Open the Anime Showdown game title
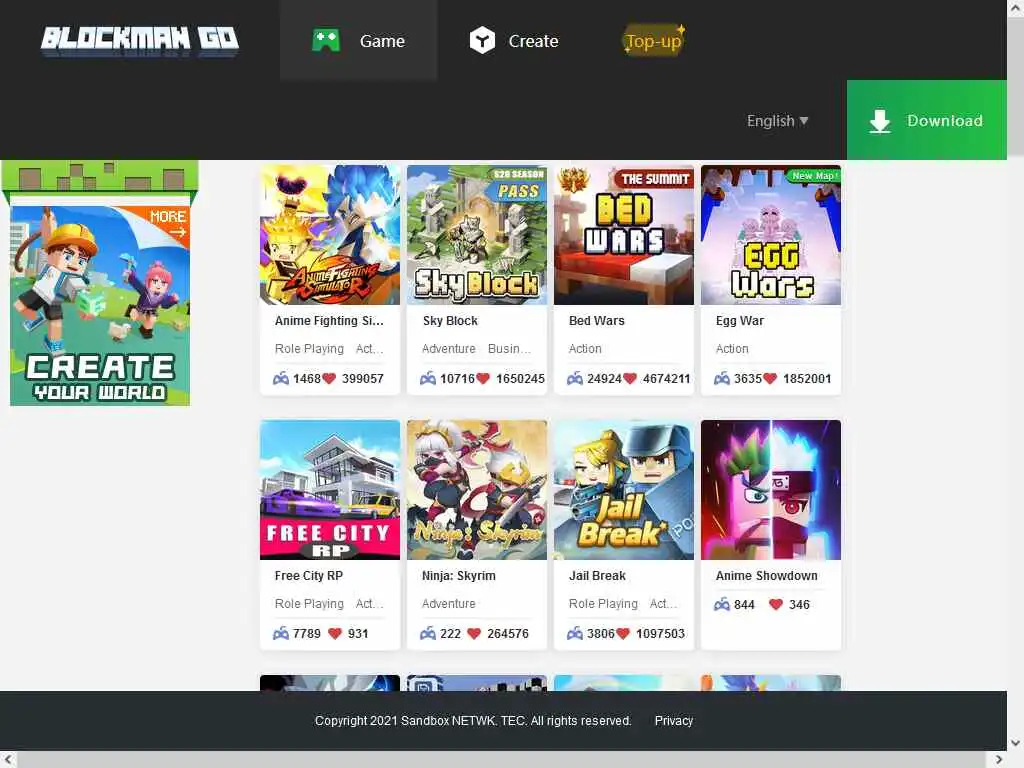Screen dimensions: 1024x768 click(x=766, y=575)
